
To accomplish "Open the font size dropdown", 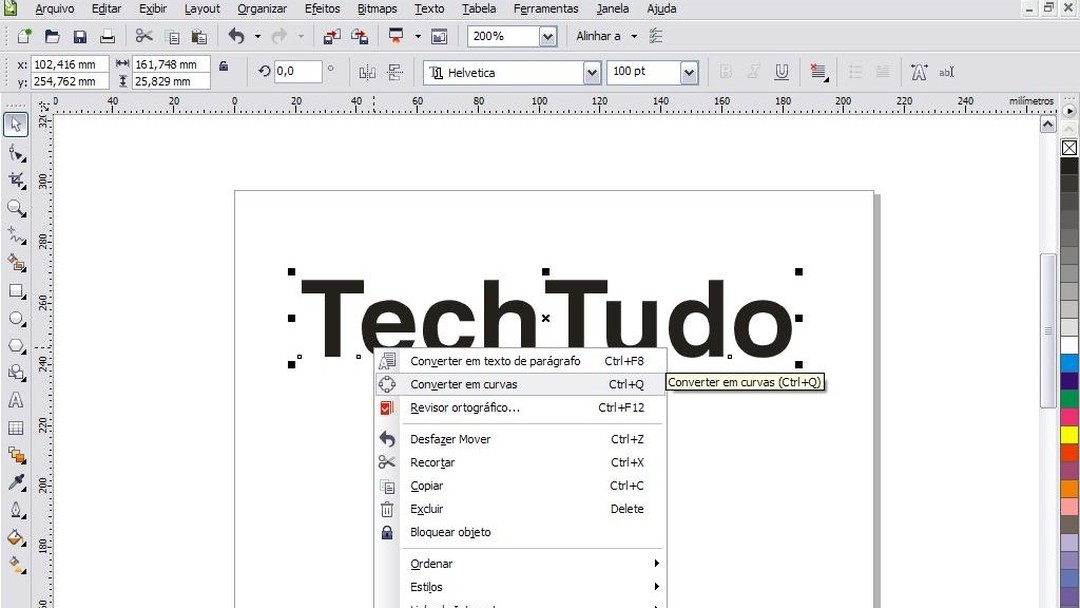I will click(x=689, y=72).
